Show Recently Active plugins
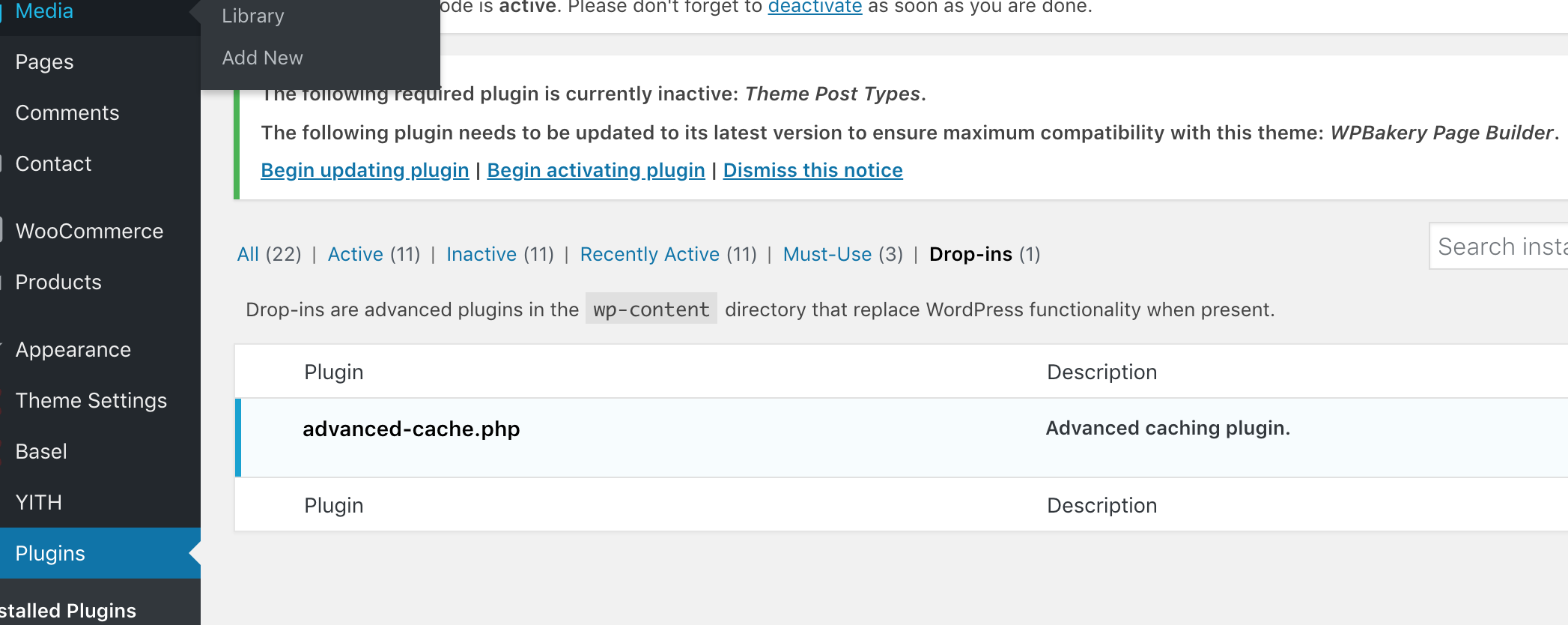 tap(649, 254)
